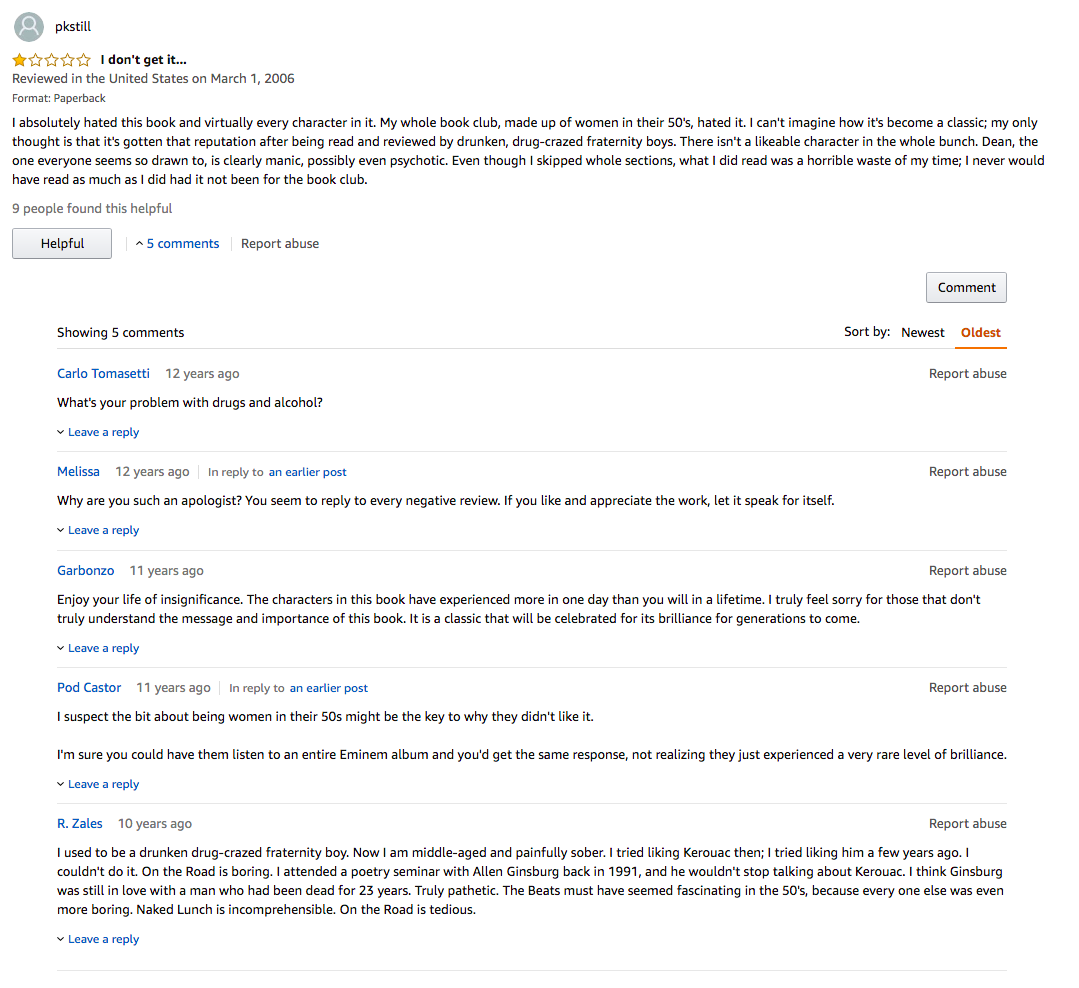The image size is (1079, 988).
Task: Mark the review as Helpful
Action: coord(62,244)
